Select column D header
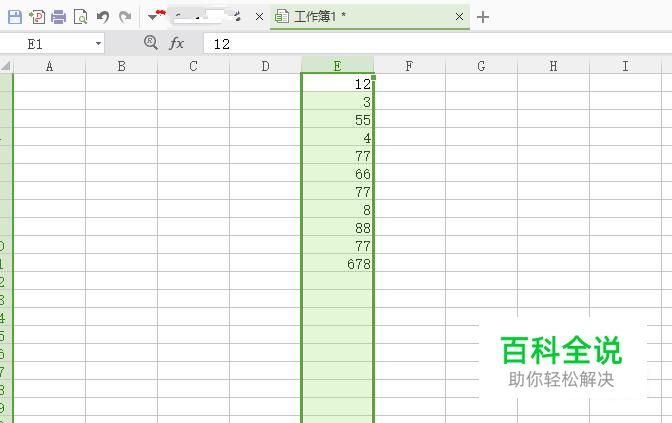 pyautogui.click(x=266, y=66)
